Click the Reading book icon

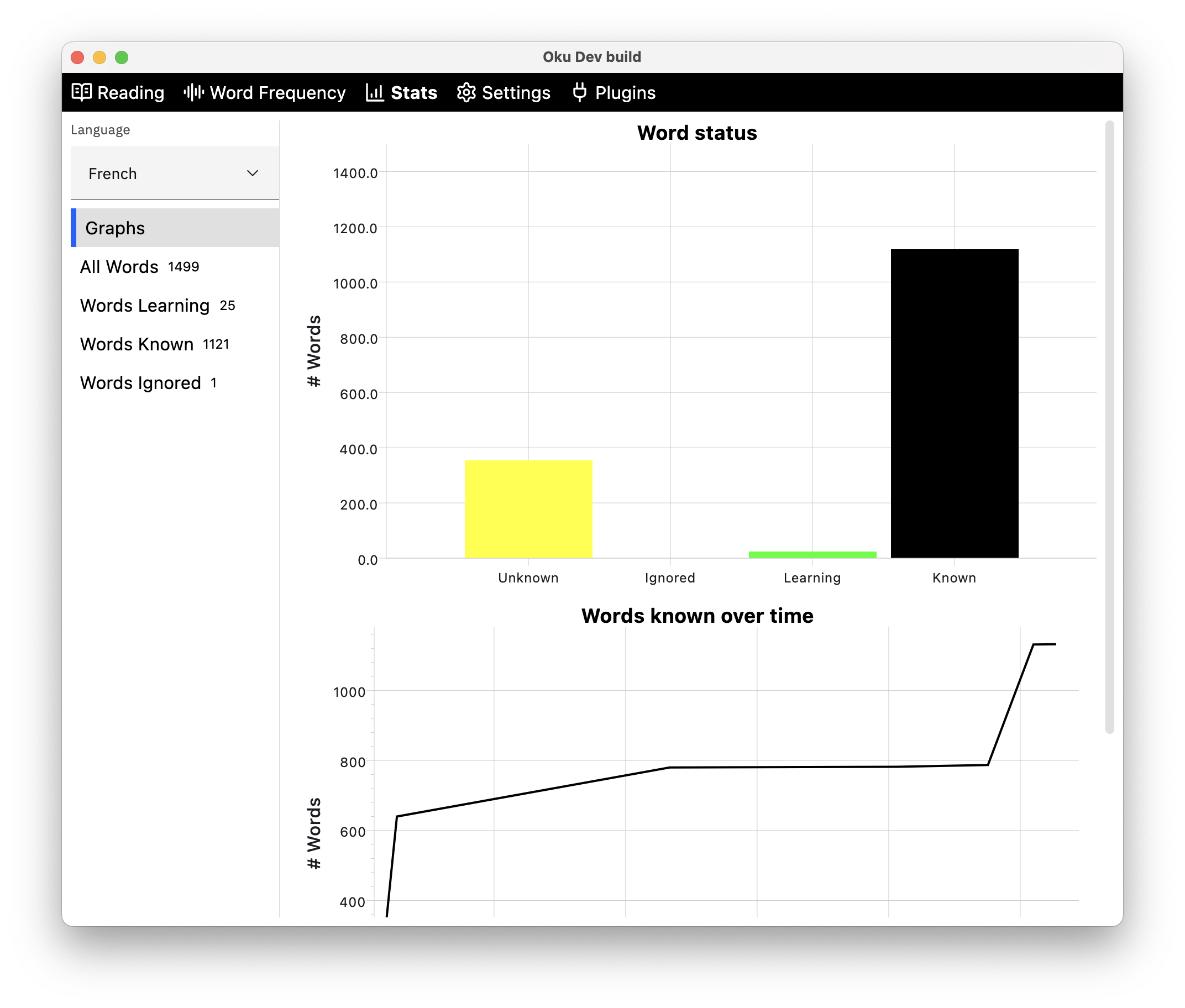(81, 92)
